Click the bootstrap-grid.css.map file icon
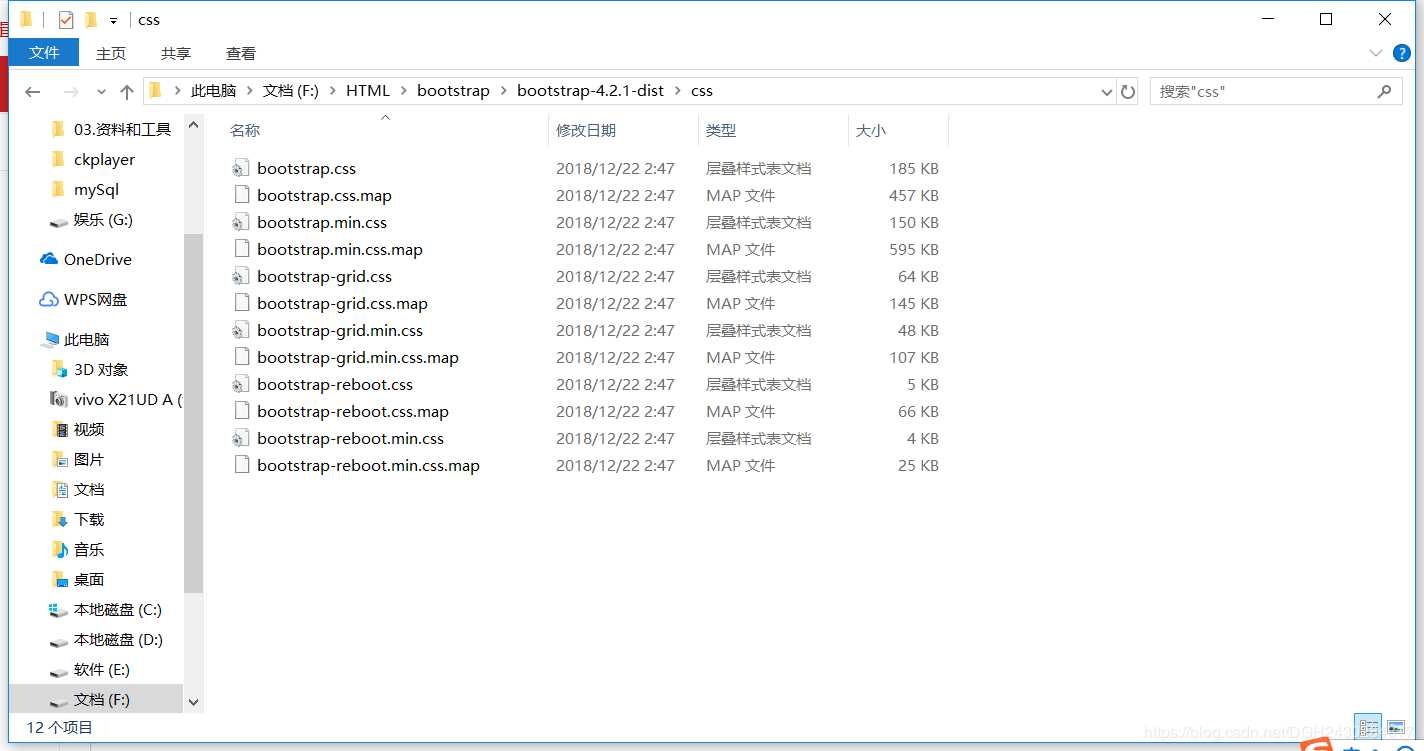Screen dimensions: 1424x751 [x=240, y=303]
